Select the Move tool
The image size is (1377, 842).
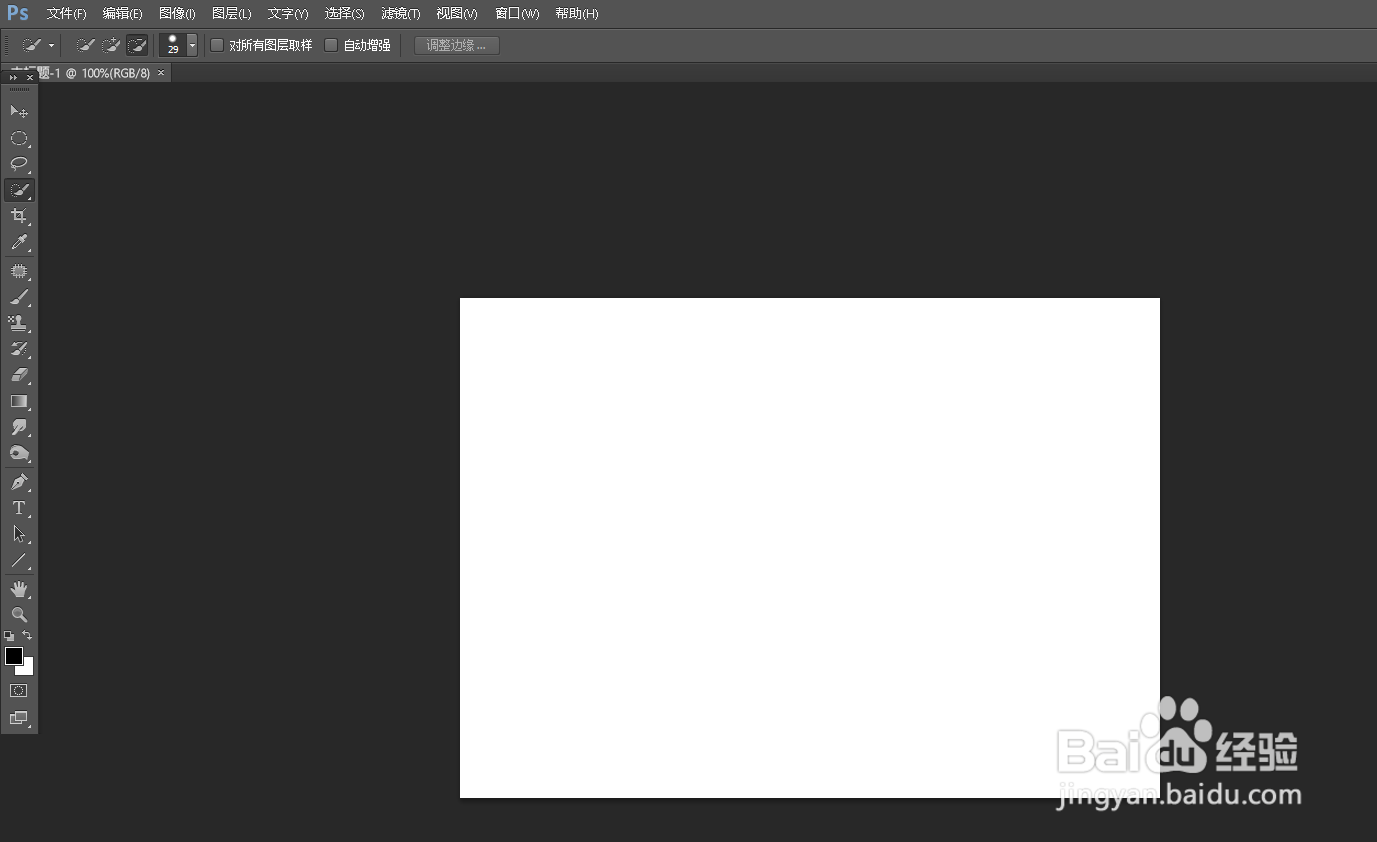[x=18, y=112]
